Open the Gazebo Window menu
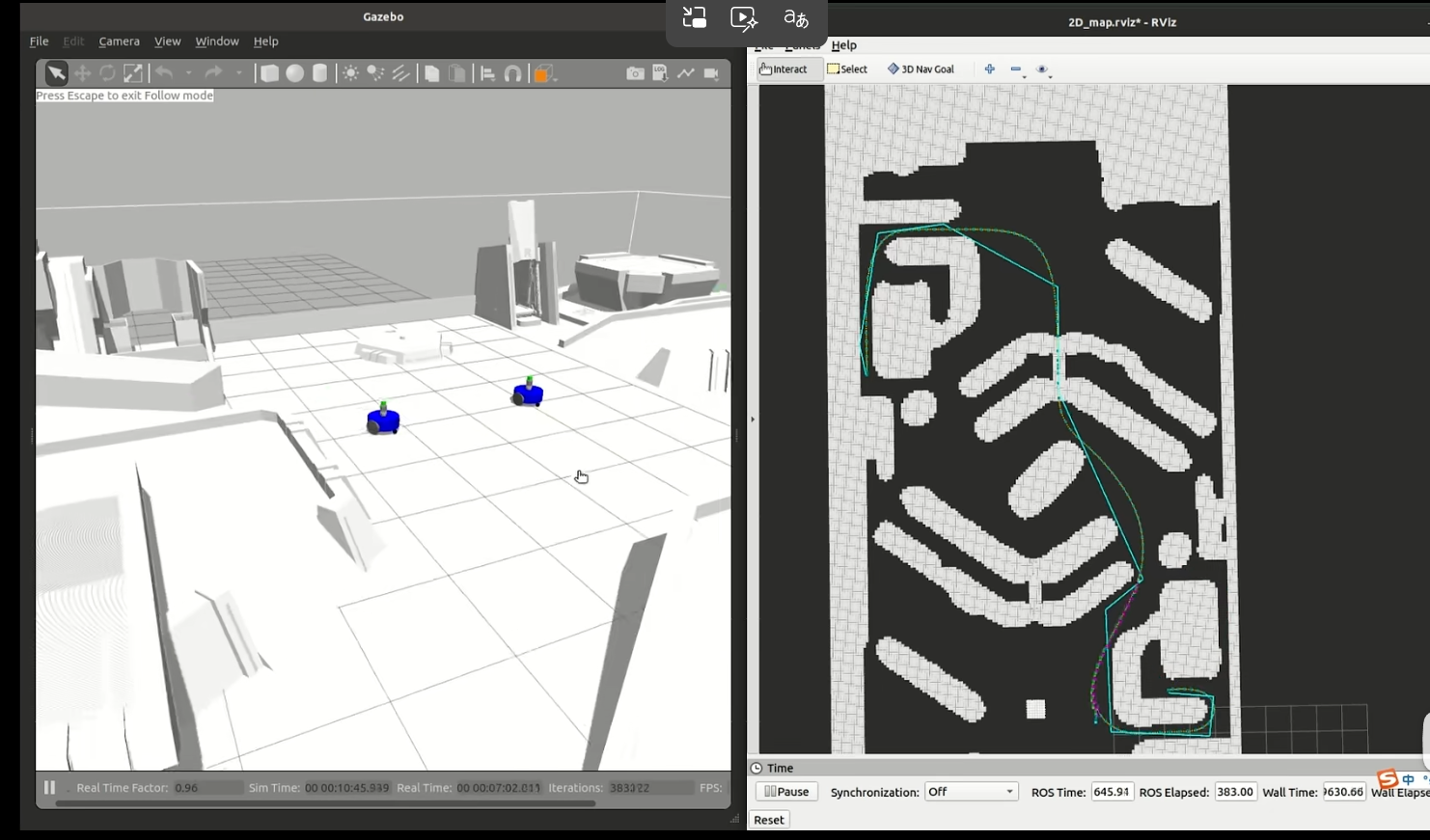The image size is (1430, 840). (x=217, y=41)
